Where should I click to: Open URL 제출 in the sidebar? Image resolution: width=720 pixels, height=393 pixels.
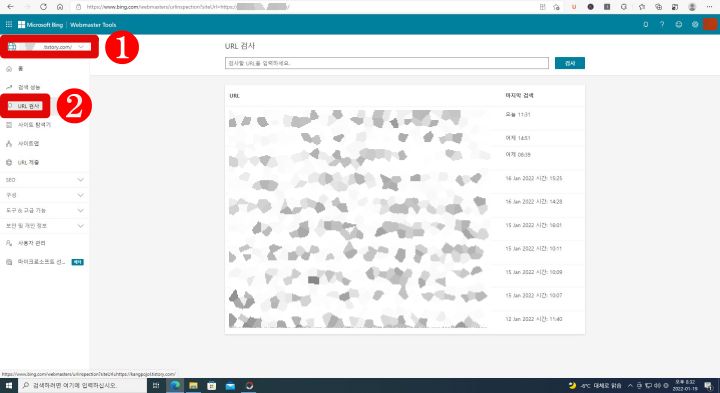28,163
